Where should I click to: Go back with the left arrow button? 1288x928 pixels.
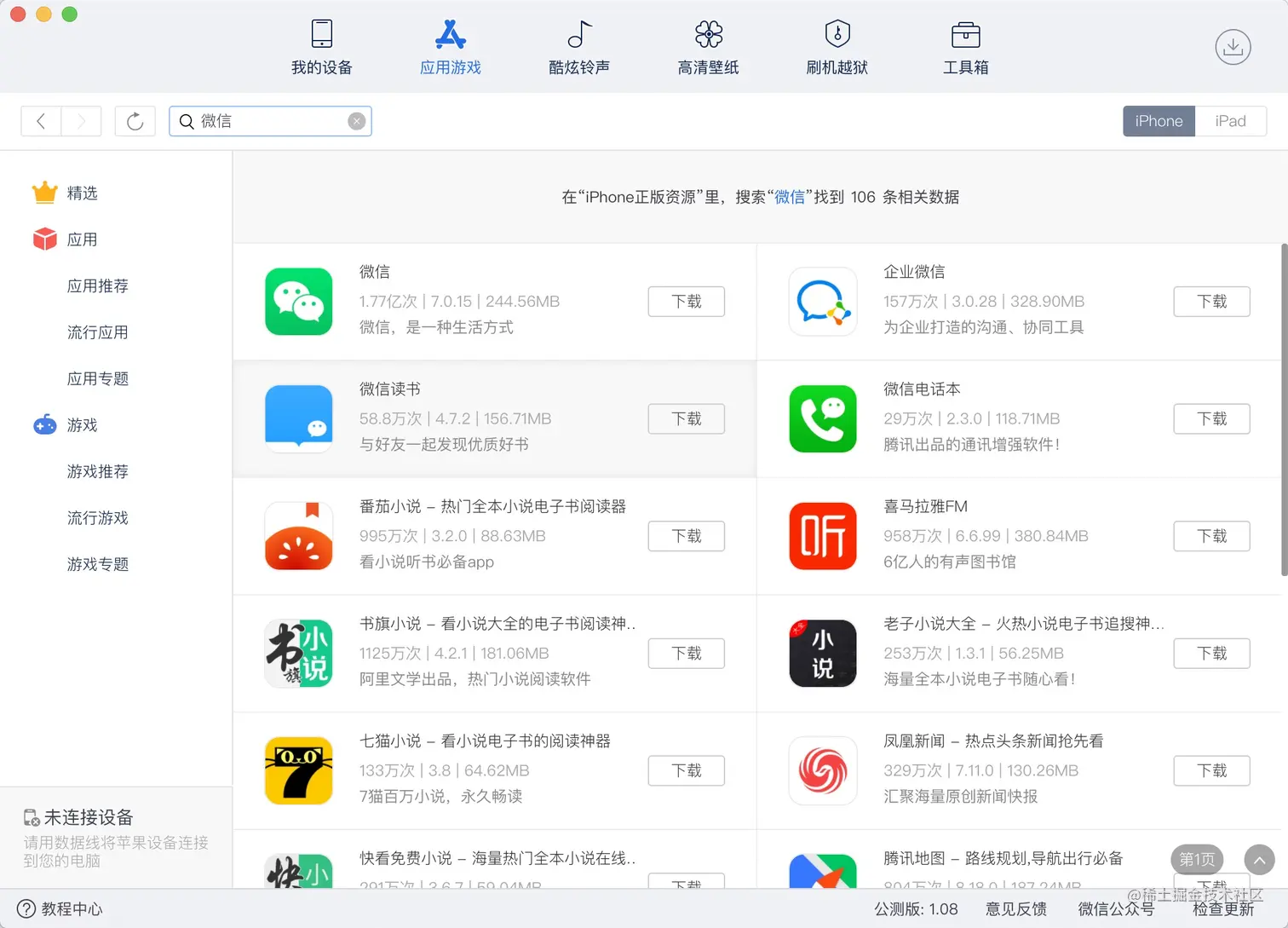[x=41, y=121]
